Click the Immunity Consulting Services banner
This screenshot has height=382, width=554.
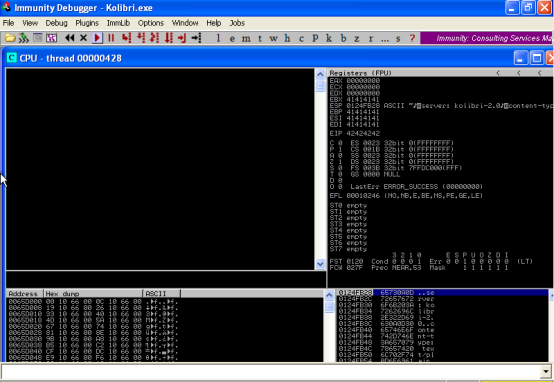tap(487, 38)
